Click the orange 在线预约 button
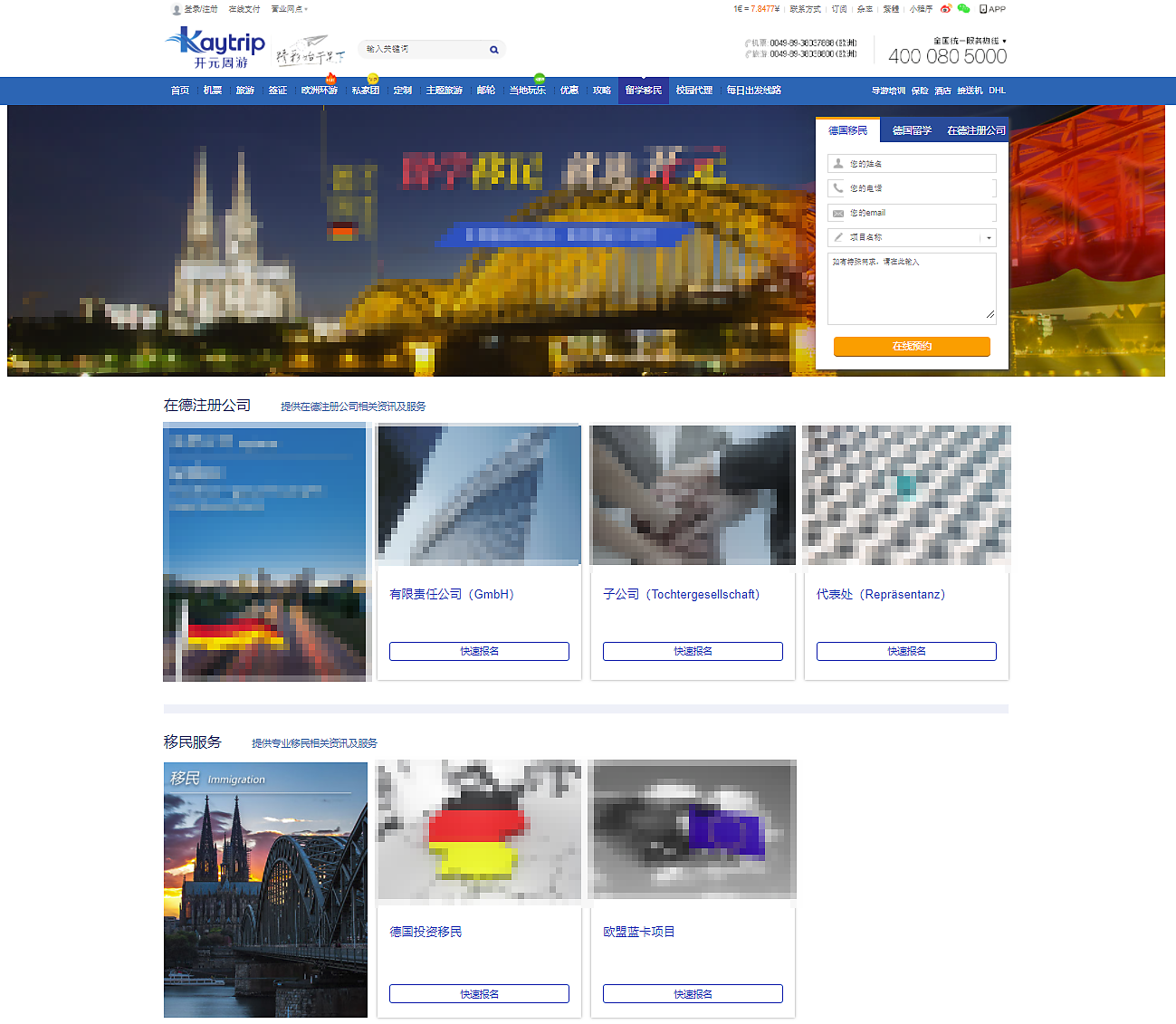Screen dimensions: 1176x1024 tap(912, 347)
